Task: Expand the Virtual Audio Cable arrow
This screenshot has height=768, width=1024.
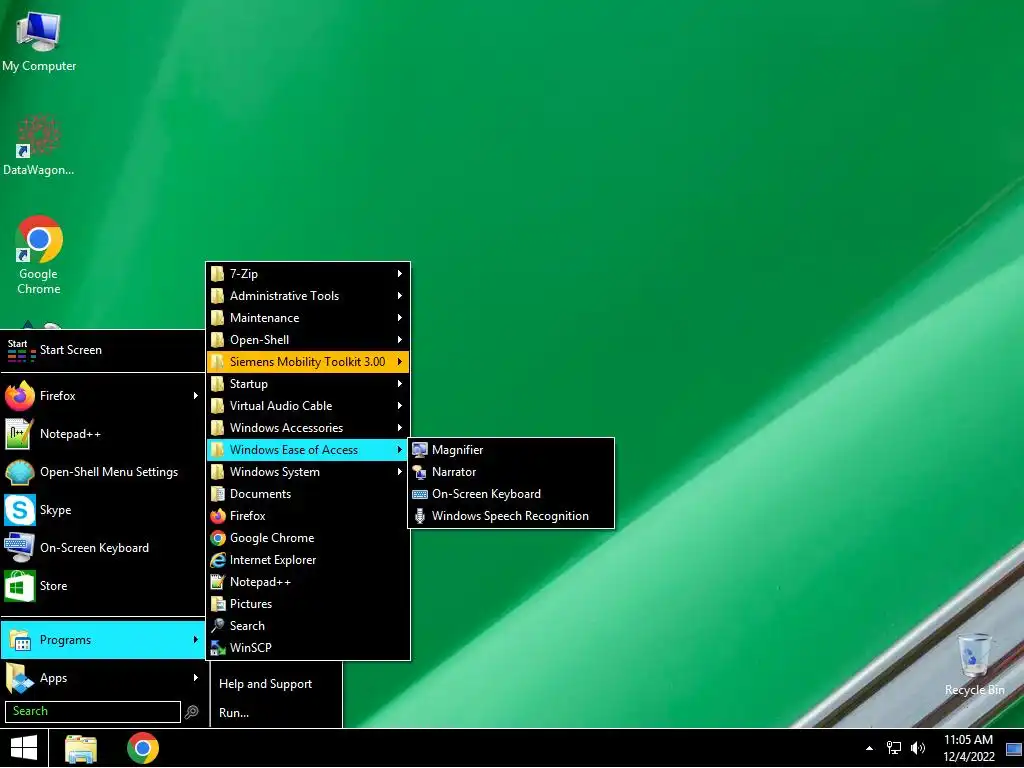Action: coord(400,406)
